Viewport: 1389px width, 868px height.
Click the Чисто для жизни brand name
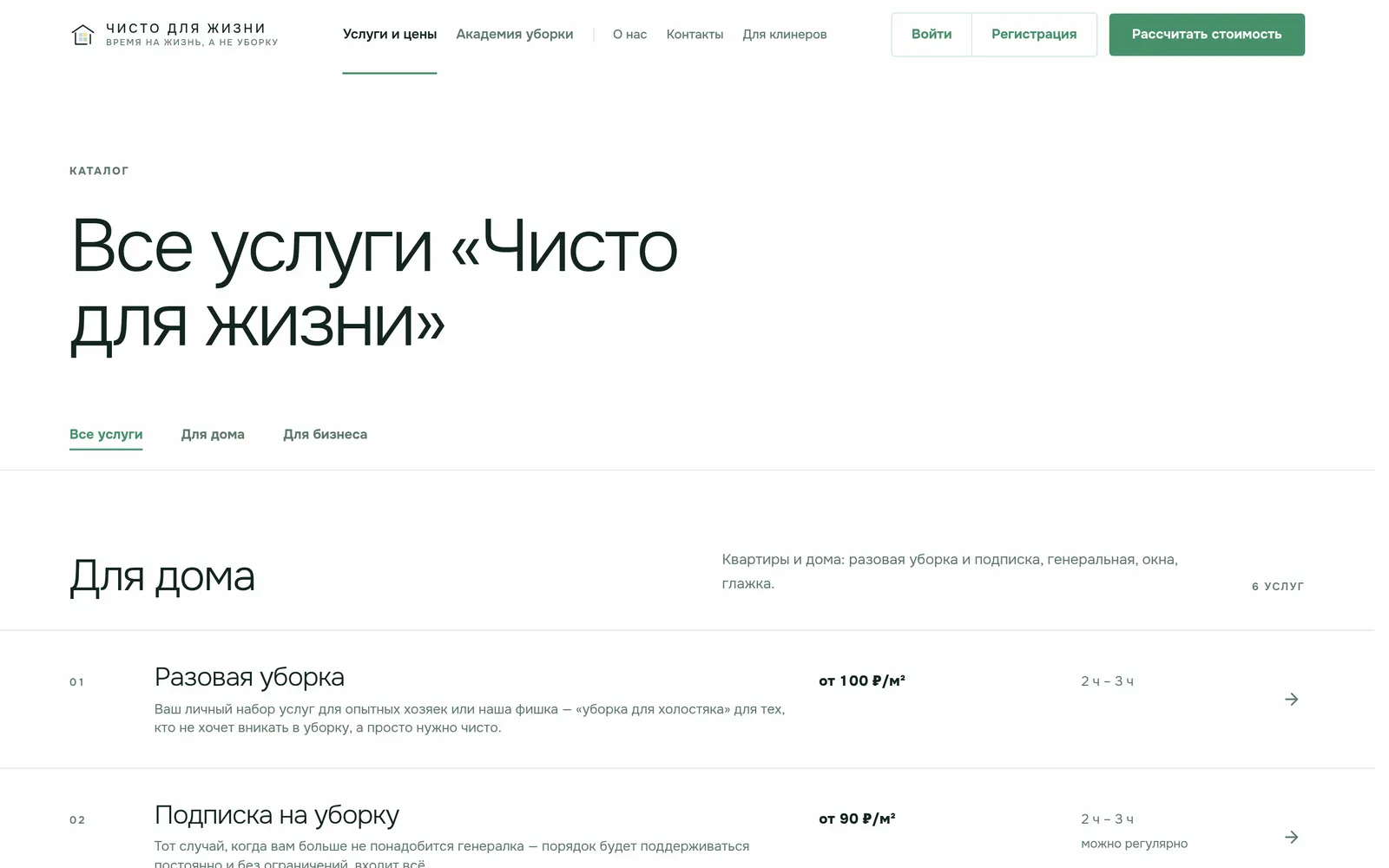(x=186, y=29)
